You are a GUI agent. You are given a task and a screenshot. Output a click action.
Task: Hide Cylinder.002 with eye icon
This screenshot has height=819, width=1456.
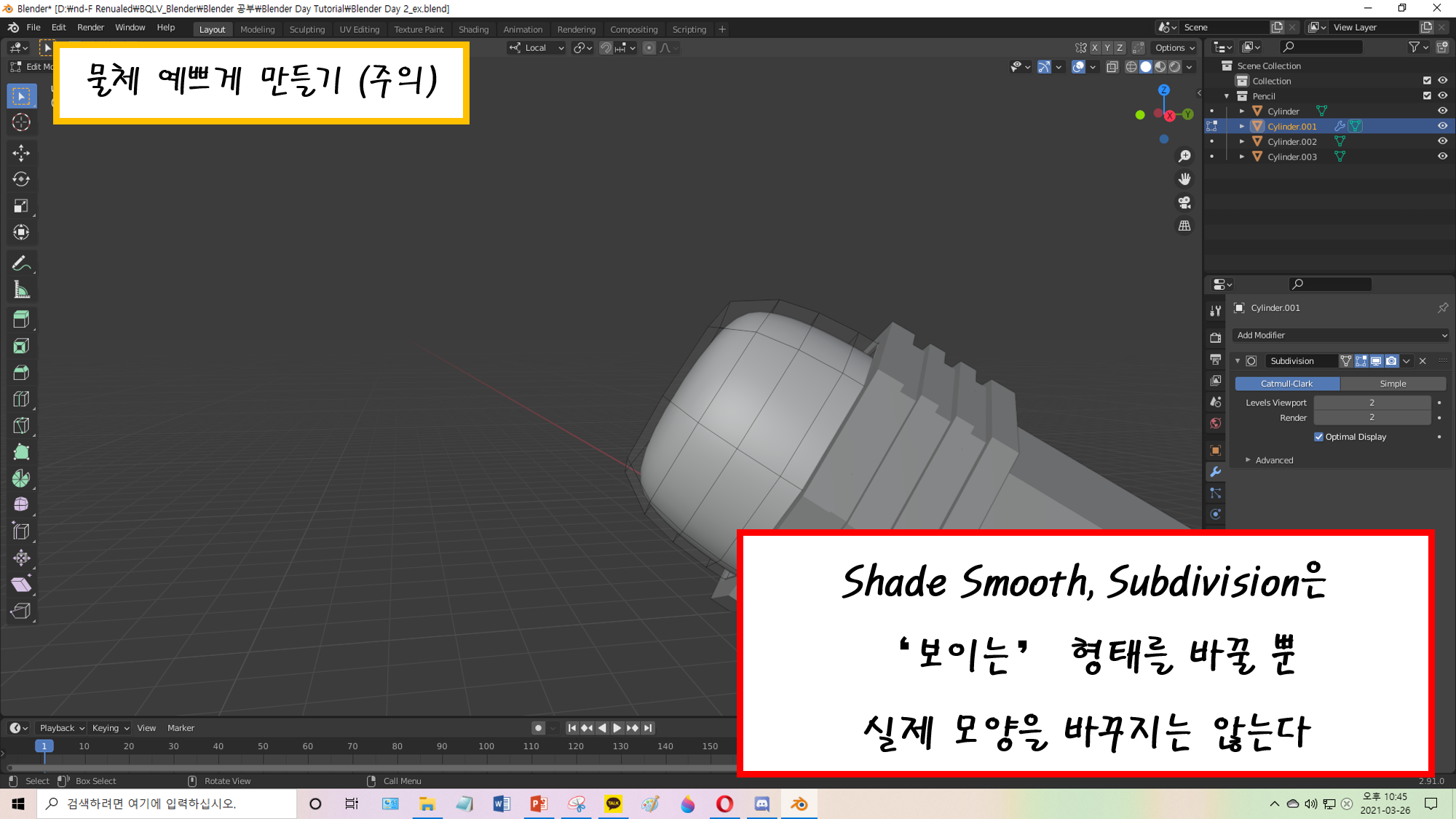[x=1442, y=141]
